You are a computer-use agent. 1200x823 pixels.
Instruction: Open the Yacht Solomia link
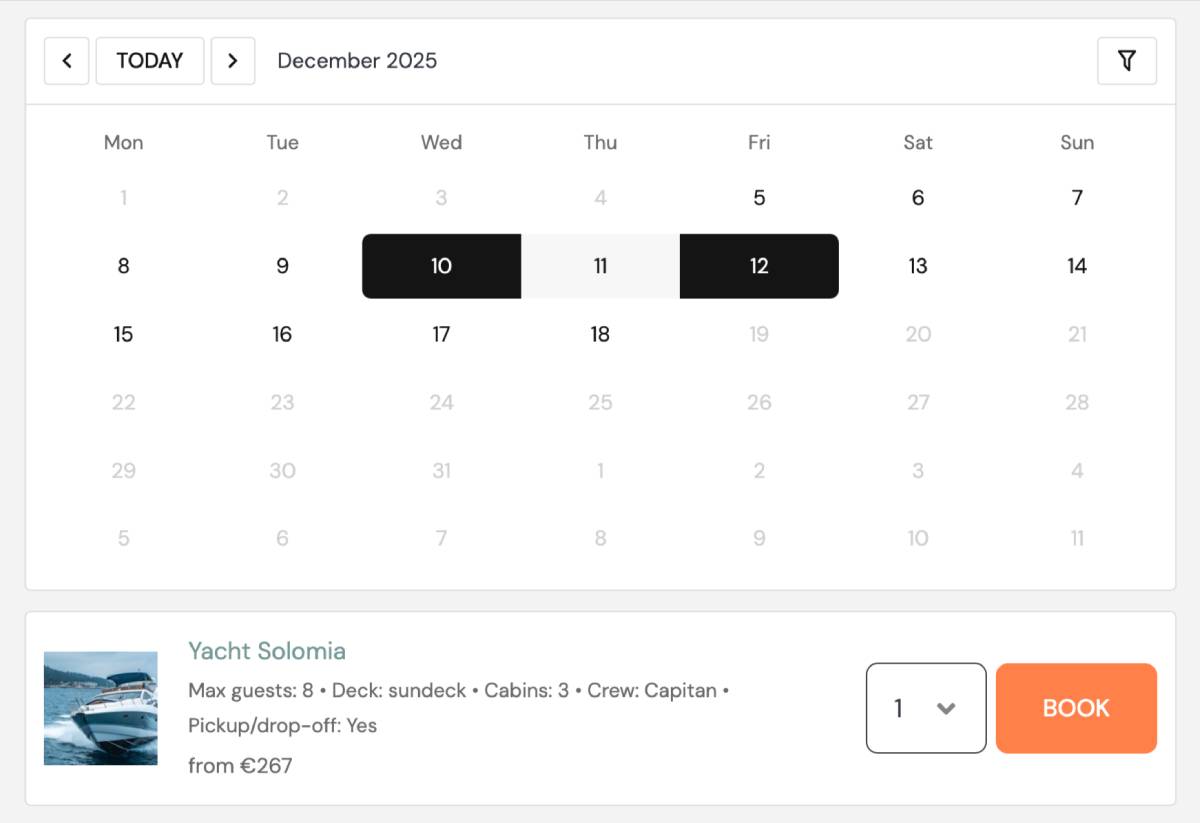coord(267,651)
